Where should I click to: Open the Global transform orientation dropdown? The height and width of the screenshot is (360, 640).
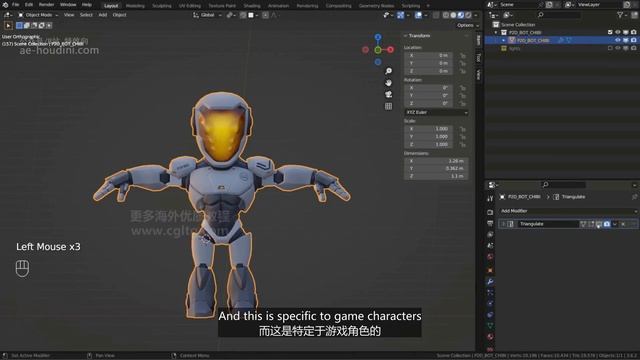point(207,15)
